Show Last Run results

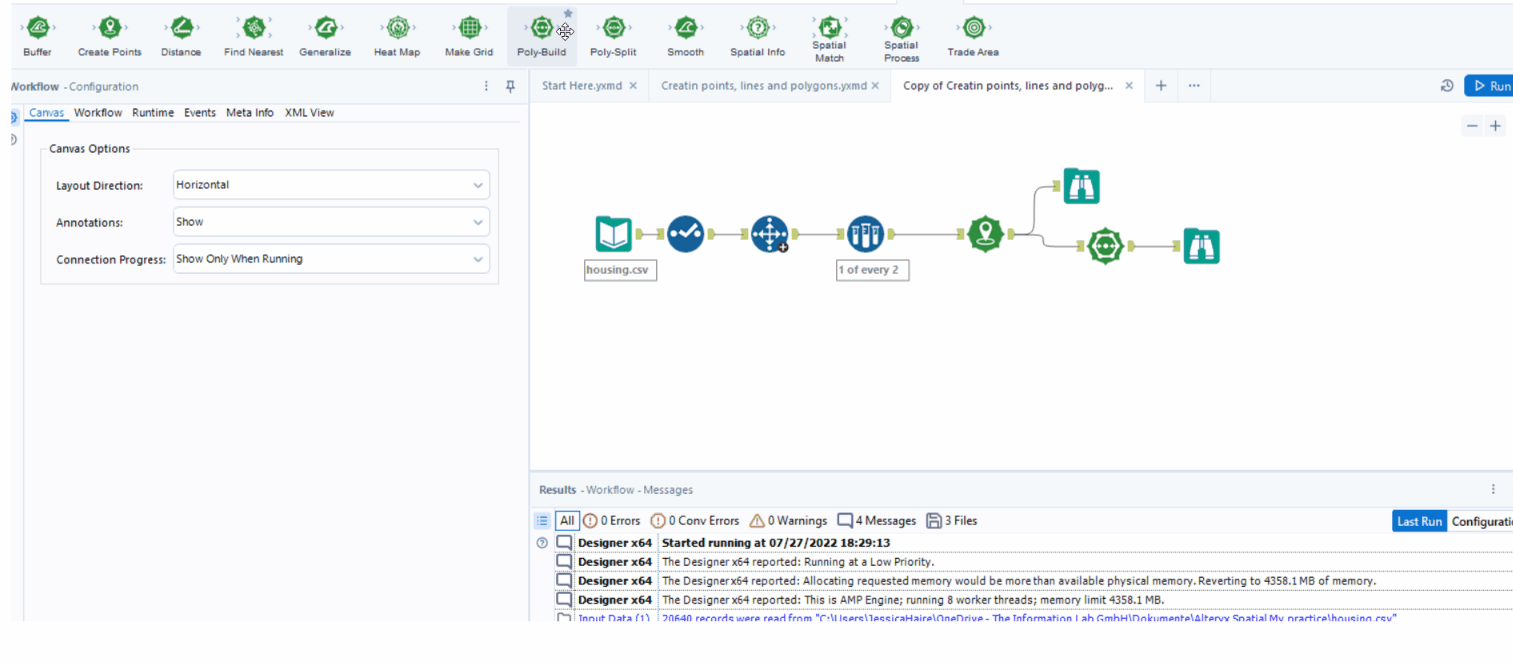[x=1419, y=521]
